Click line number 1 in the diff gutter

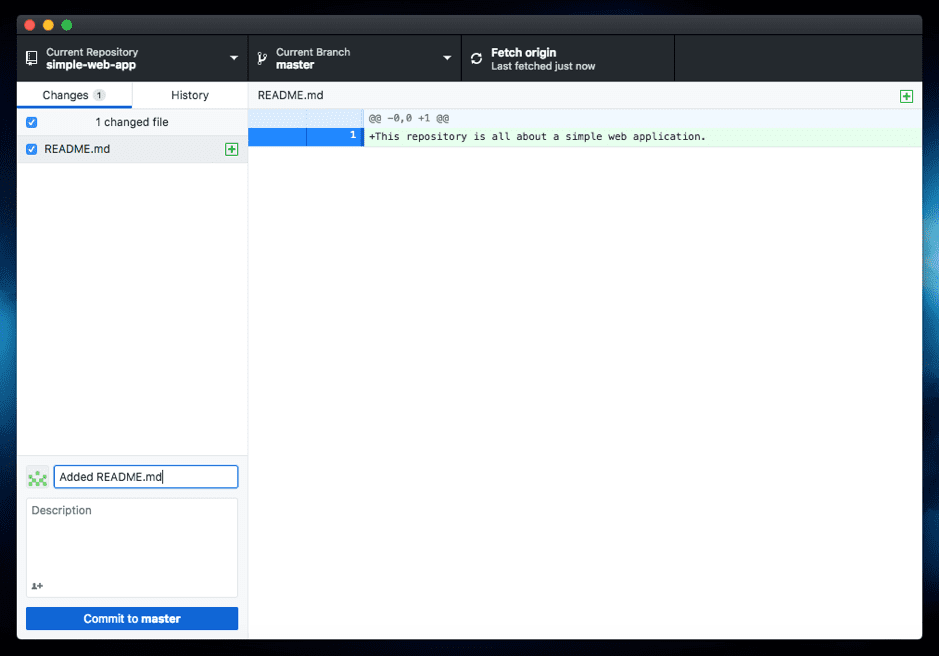pyautogui.click(x=350, y=134)
